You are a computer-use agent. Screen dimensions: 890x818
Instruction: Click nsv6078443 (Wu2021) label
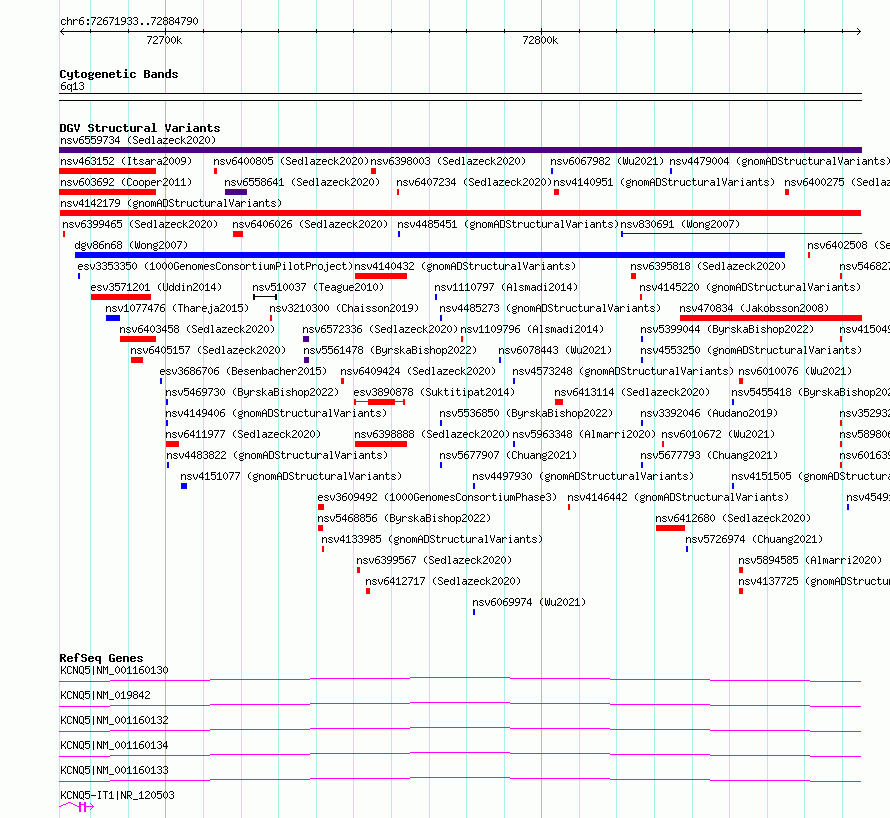pyautogui.click(x=555, y=350)
